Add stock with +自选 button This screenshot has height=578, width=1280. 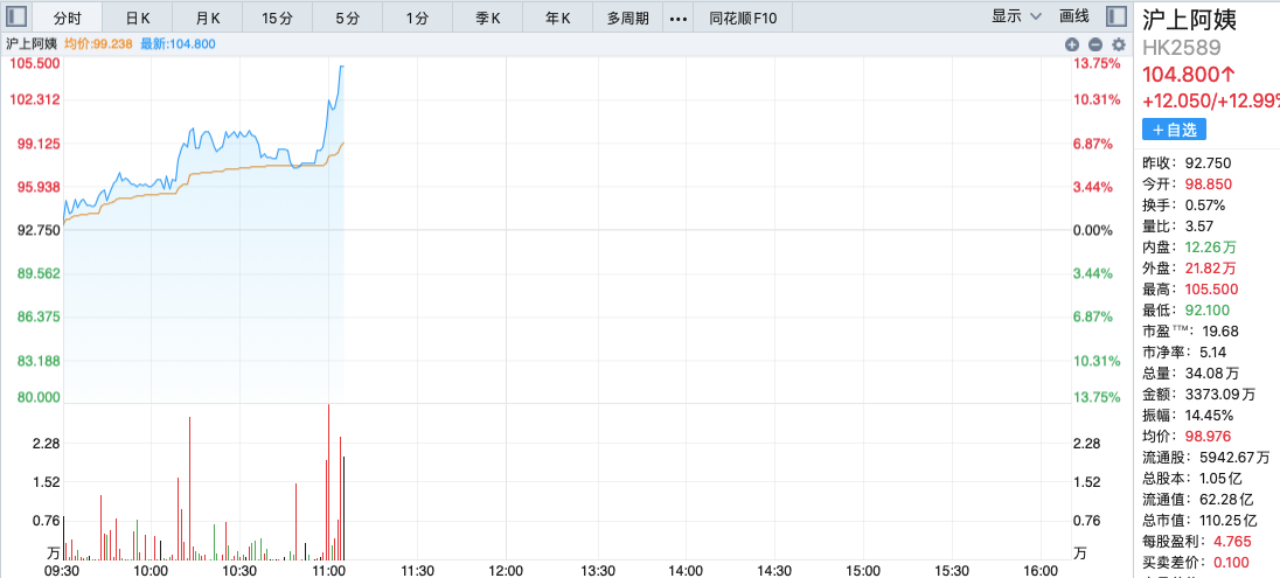[x=1174, y=130]
